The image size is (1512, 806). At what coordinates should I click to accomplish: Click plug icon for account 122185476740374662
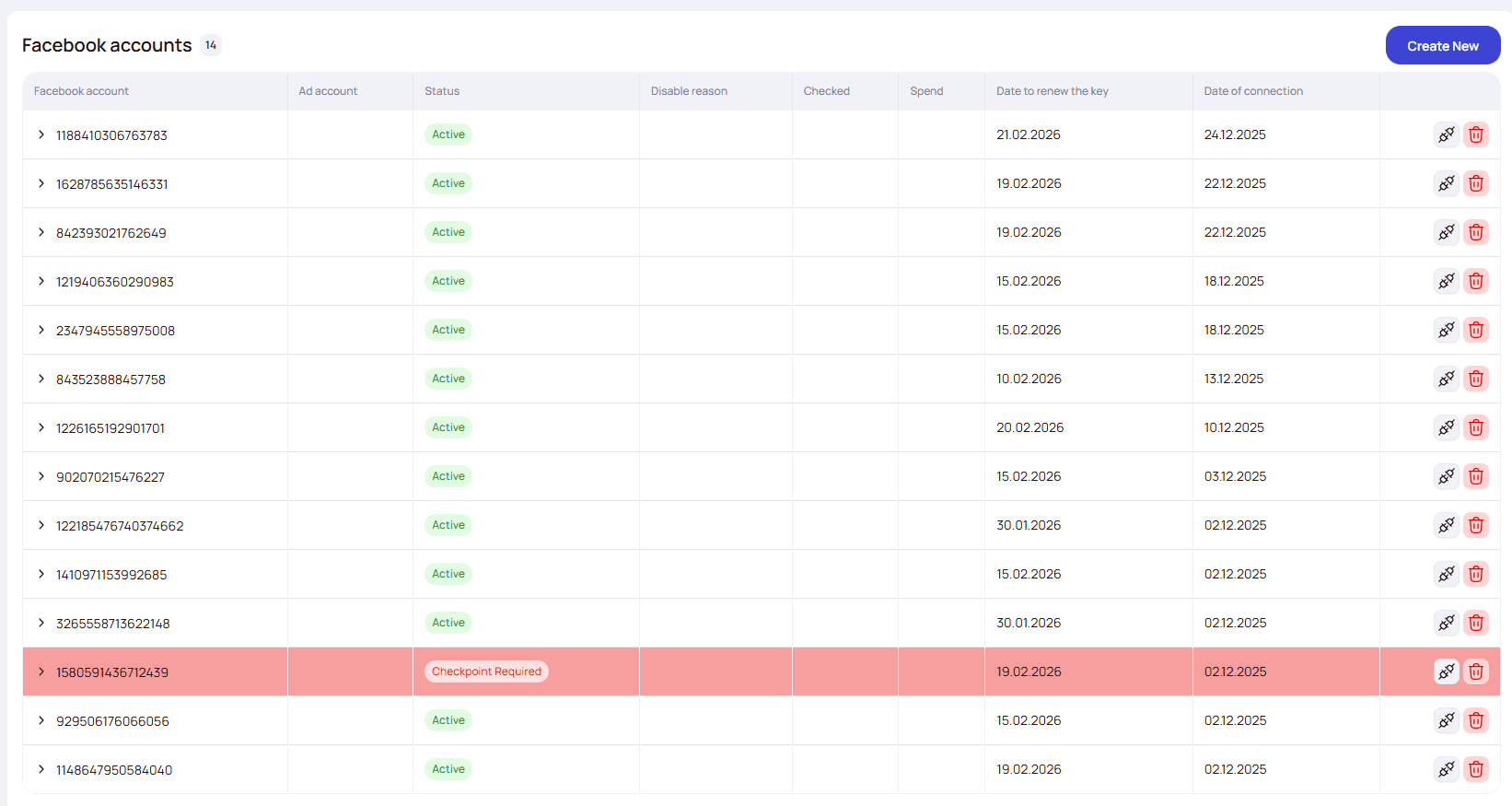pyautogui.click(x=1447, y=525)
